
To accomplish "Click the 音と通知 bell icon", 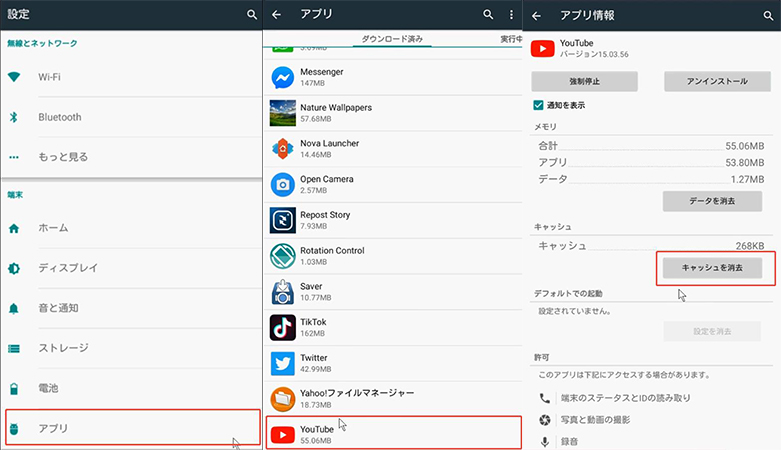I will [x=14, y=308].
